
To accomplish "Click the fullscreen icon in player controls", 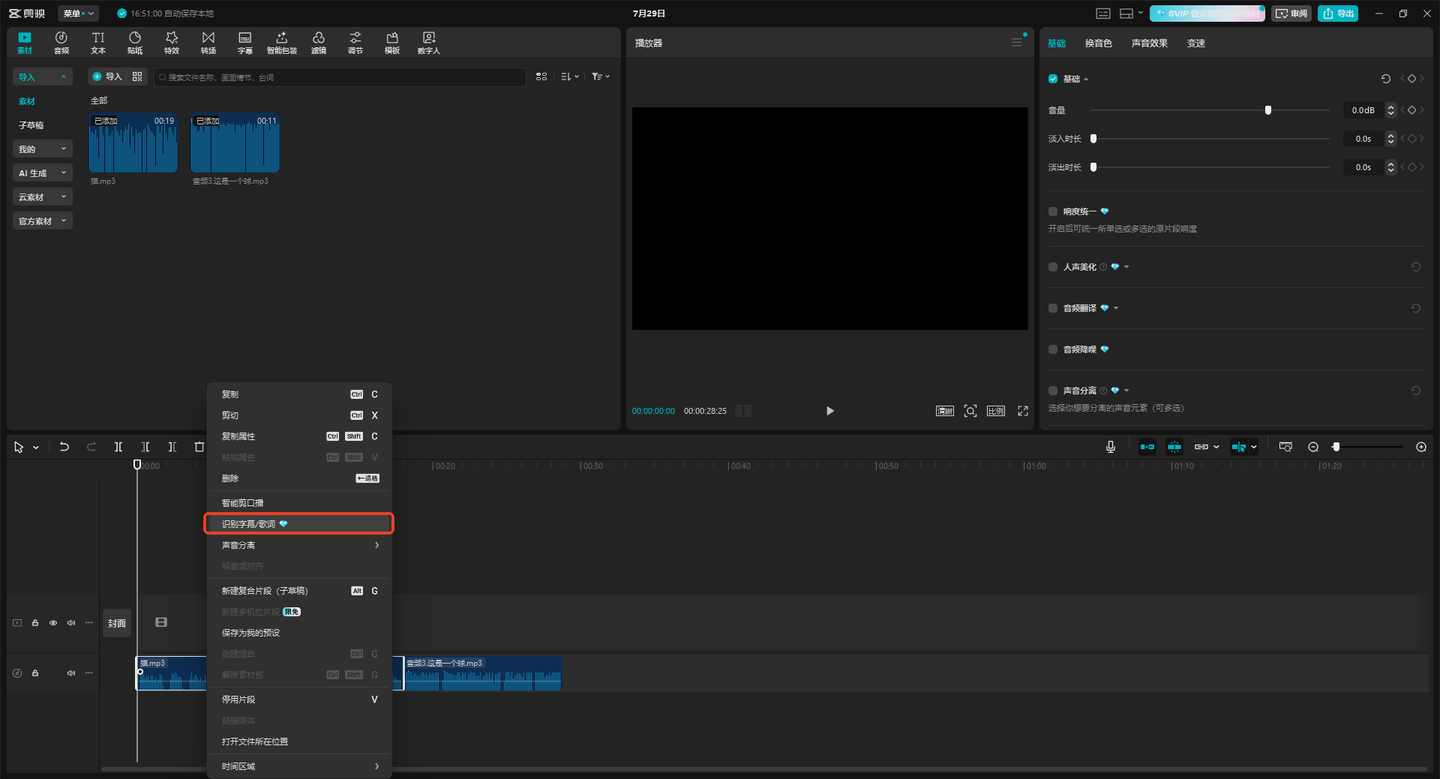I will click(1023, 411).
